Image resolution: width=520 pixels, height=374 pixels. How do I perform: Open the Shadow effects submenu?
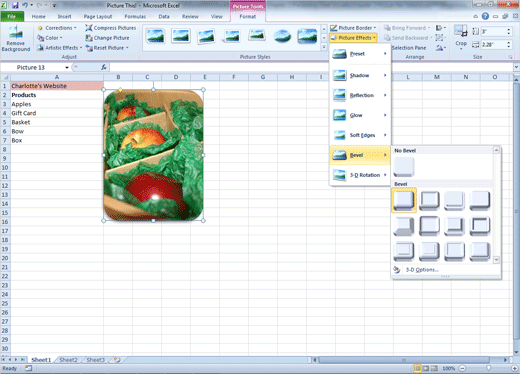tap(360, 75)
